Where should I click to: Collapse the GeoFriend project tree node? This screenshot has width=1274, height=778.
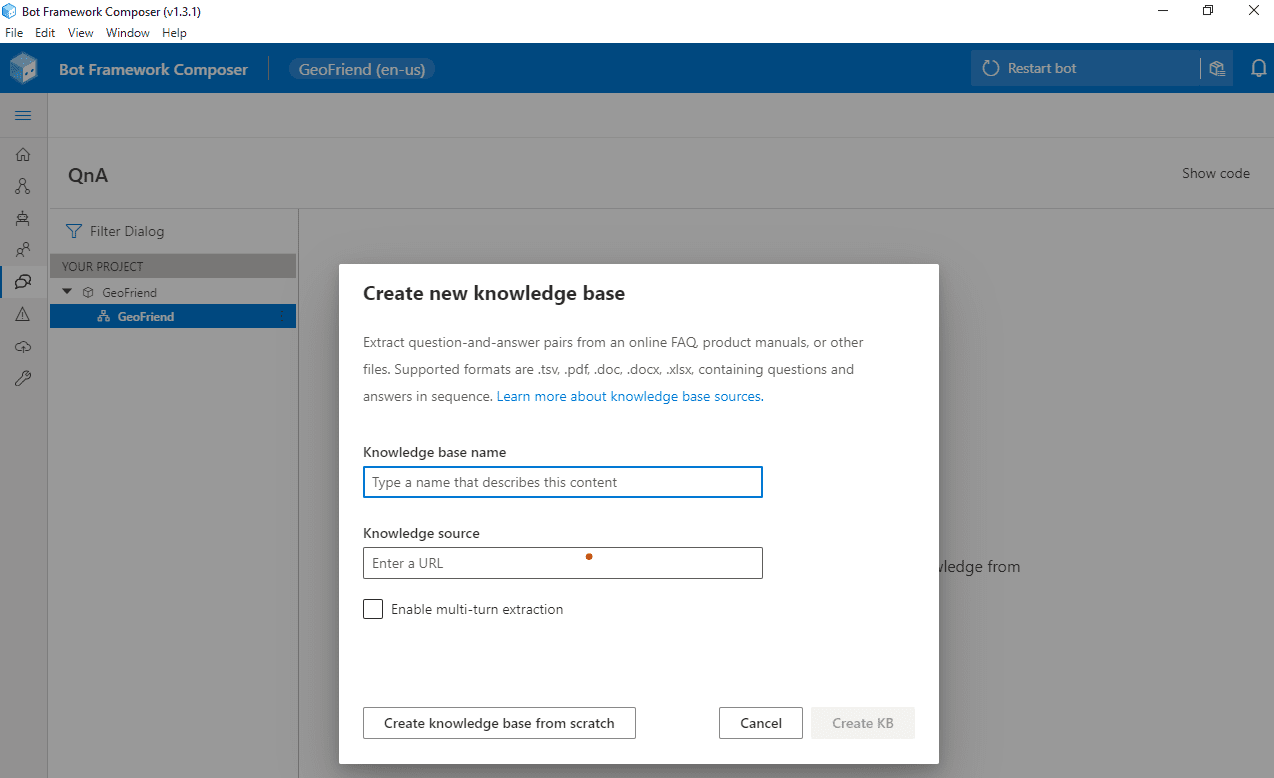click(x=67, y=292)
